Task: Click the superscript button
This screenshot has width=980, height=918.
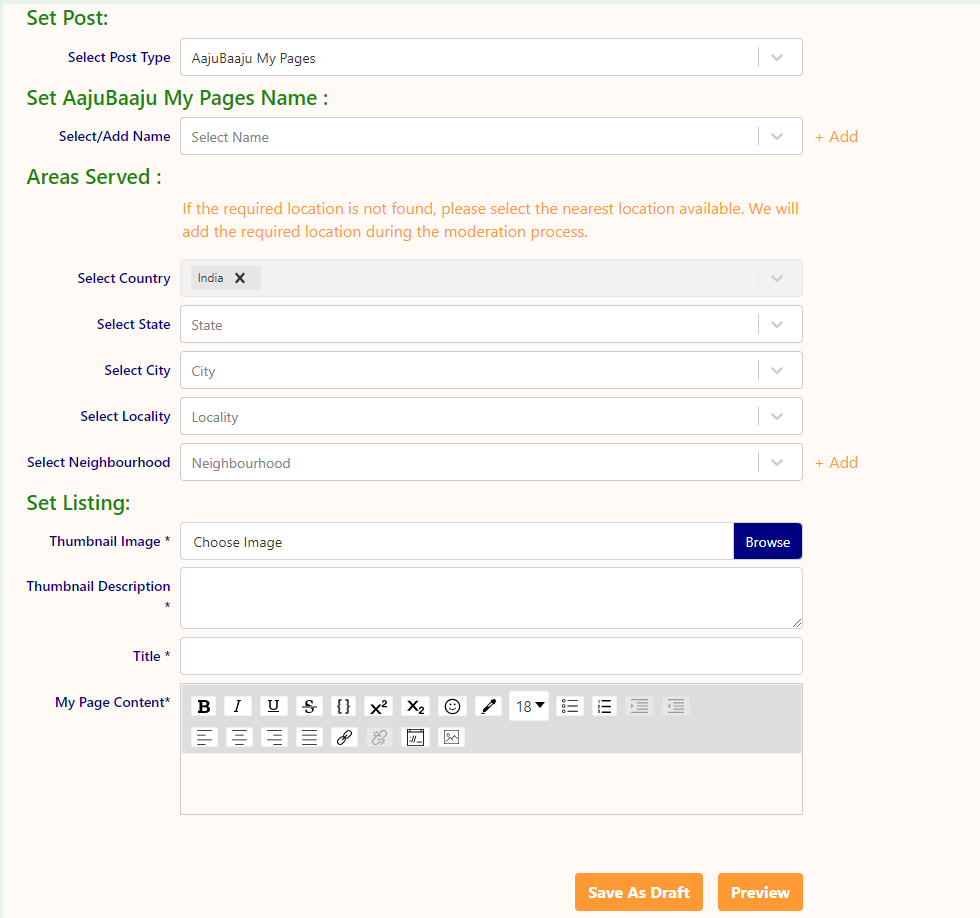Action: (379, 706)
